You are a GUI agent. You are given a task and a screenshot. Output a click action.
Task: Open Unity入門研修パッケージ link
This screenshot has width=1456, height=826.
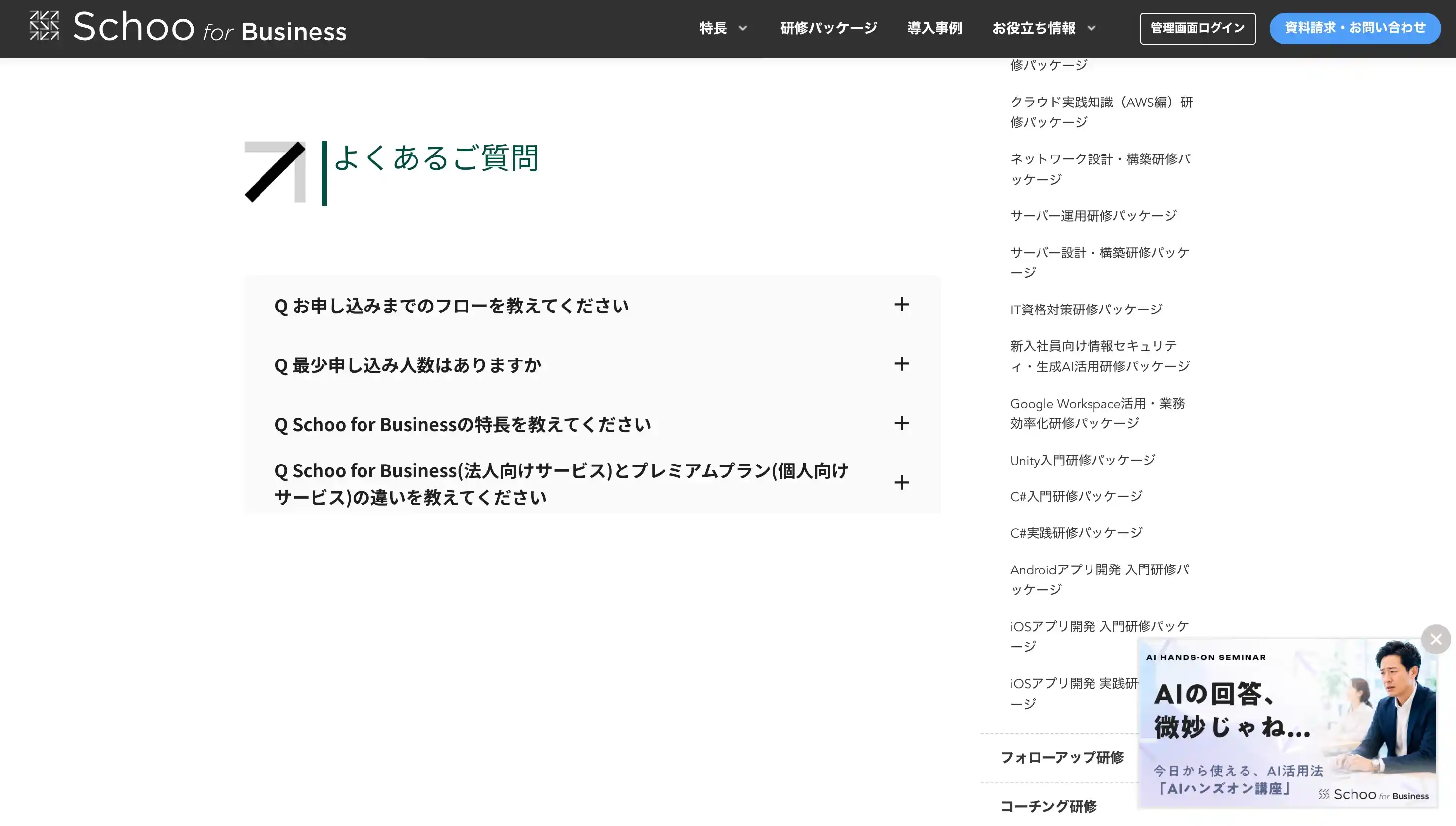pos(1082,460)
